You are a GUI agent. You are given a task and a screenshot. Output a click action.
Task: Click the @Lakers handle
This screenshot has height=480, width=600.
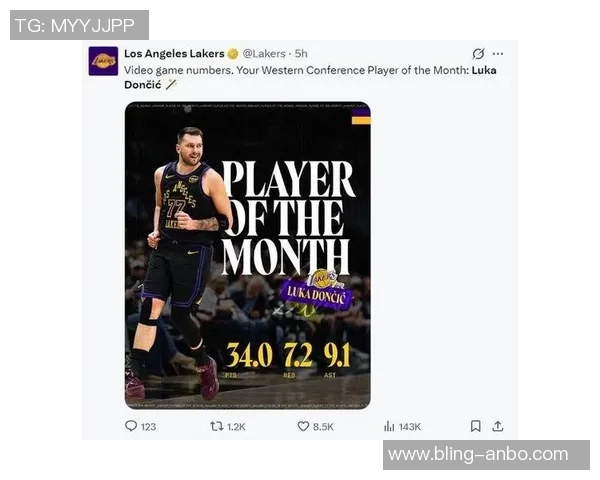pos(264,54)
